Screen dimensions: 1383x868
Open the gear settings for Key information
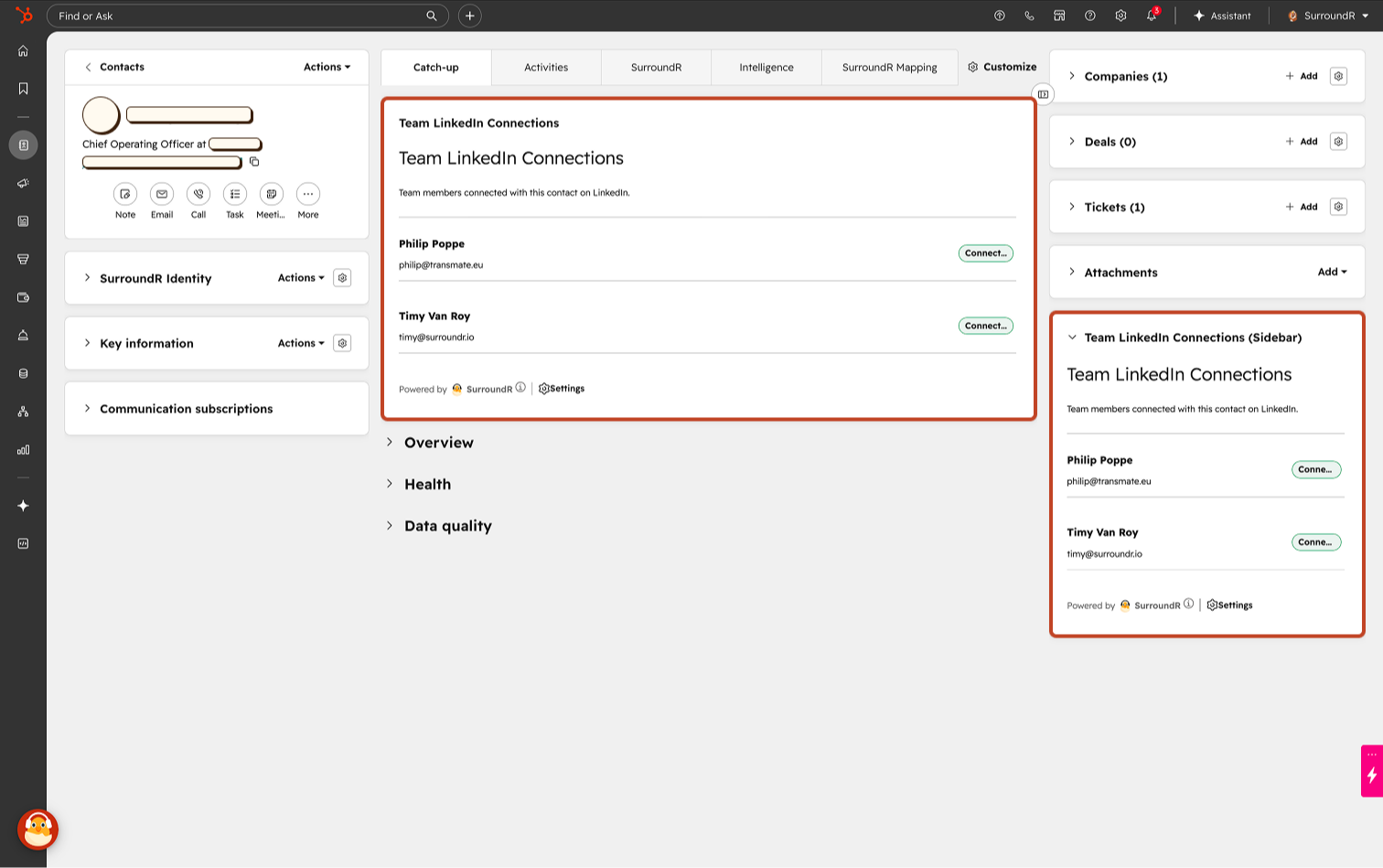click(342, 343)
